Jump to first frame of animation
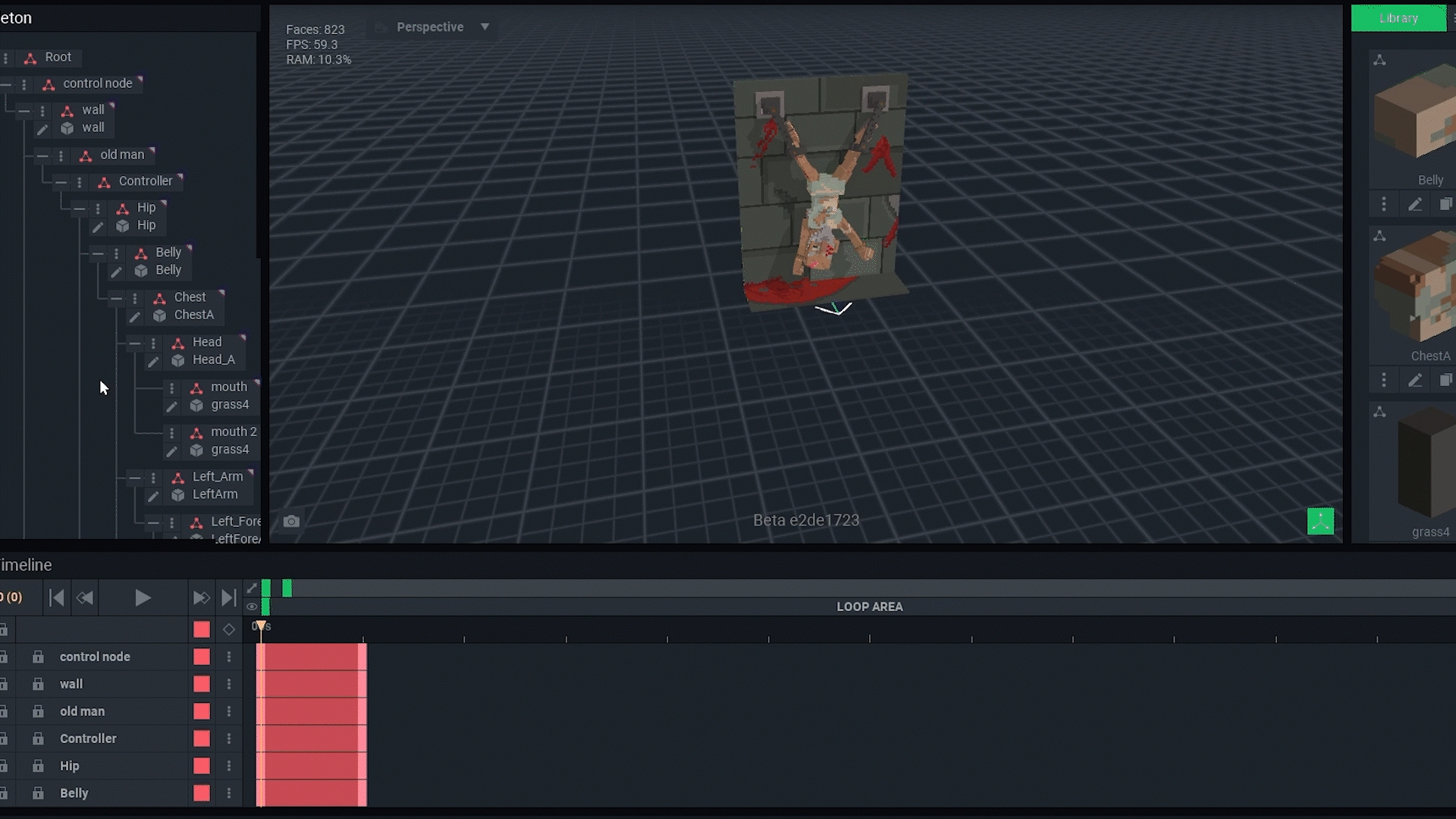Screen dimensions: 1456x819 coord(56,598)
